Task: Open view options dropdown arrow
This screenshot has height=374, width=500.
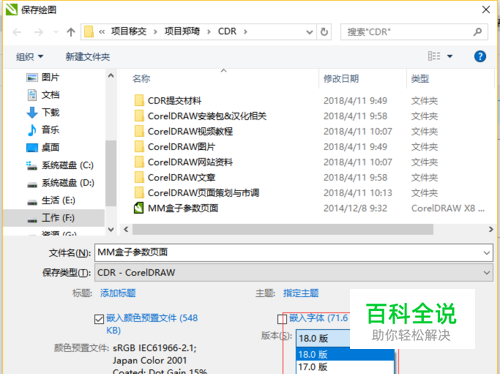Action: click(450, 56)
